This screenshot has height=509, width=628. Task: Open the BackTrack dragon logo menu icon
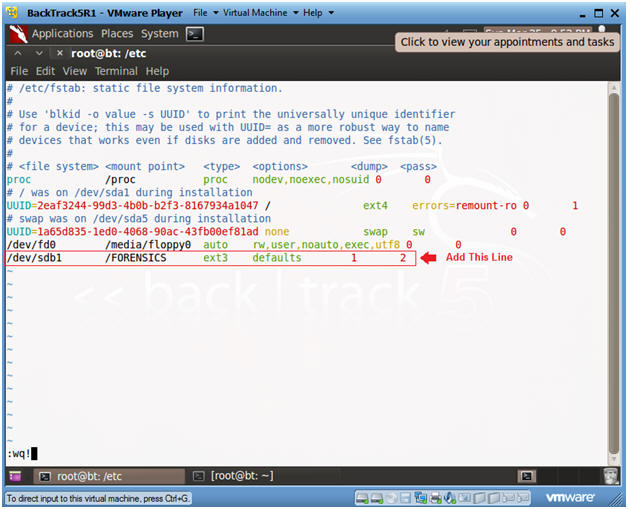(x=18, y=34)
